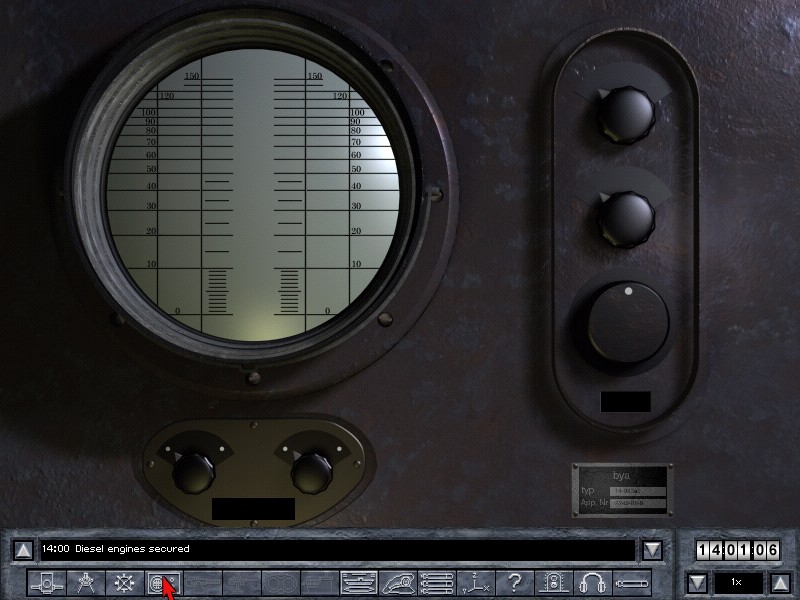The width and height of the screenshot is (800, 600).
Task: Select the ship's helm wheel icon
Action: [x=124, y=582]
